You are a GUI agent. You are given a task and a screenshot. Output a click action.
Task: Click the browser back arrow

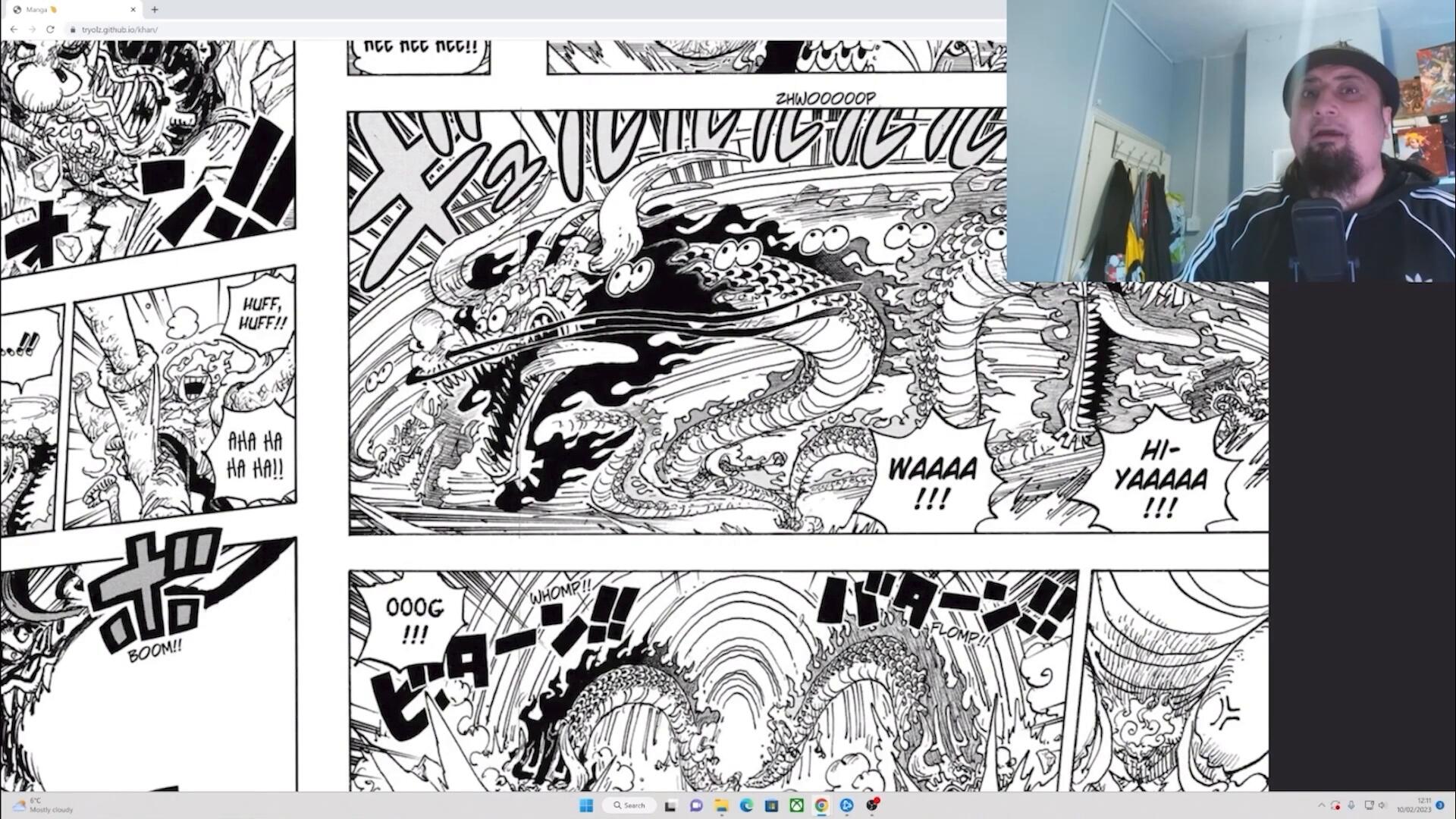[x=14, y=30]
